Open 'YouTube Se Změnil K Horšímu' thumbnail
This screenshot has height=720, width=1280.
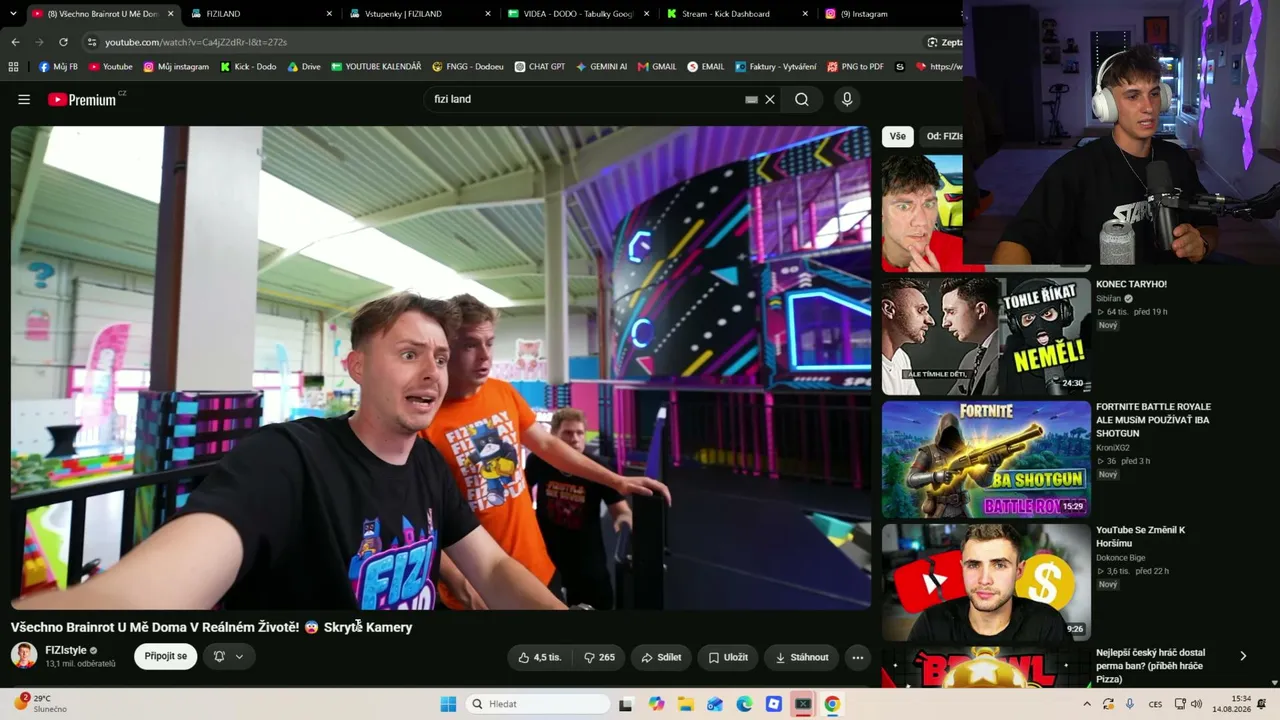(x=986, y=582)
